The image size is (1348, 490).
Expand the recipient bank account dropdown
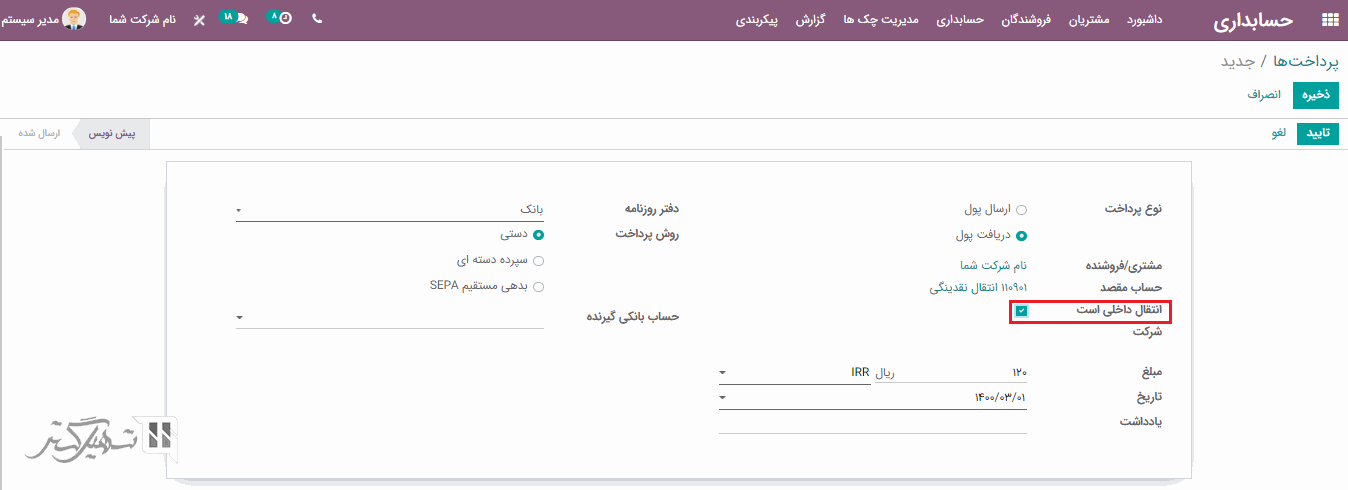[x=390, y=317]
